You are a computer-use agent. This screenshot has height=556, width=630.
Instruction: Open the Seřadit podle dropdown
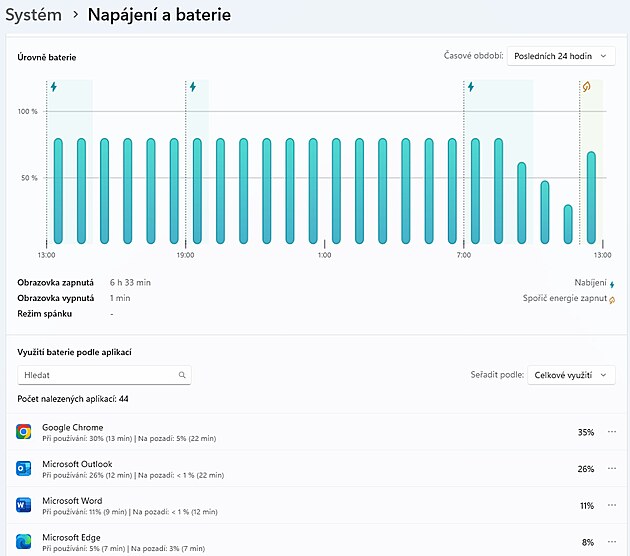(571, 375)
